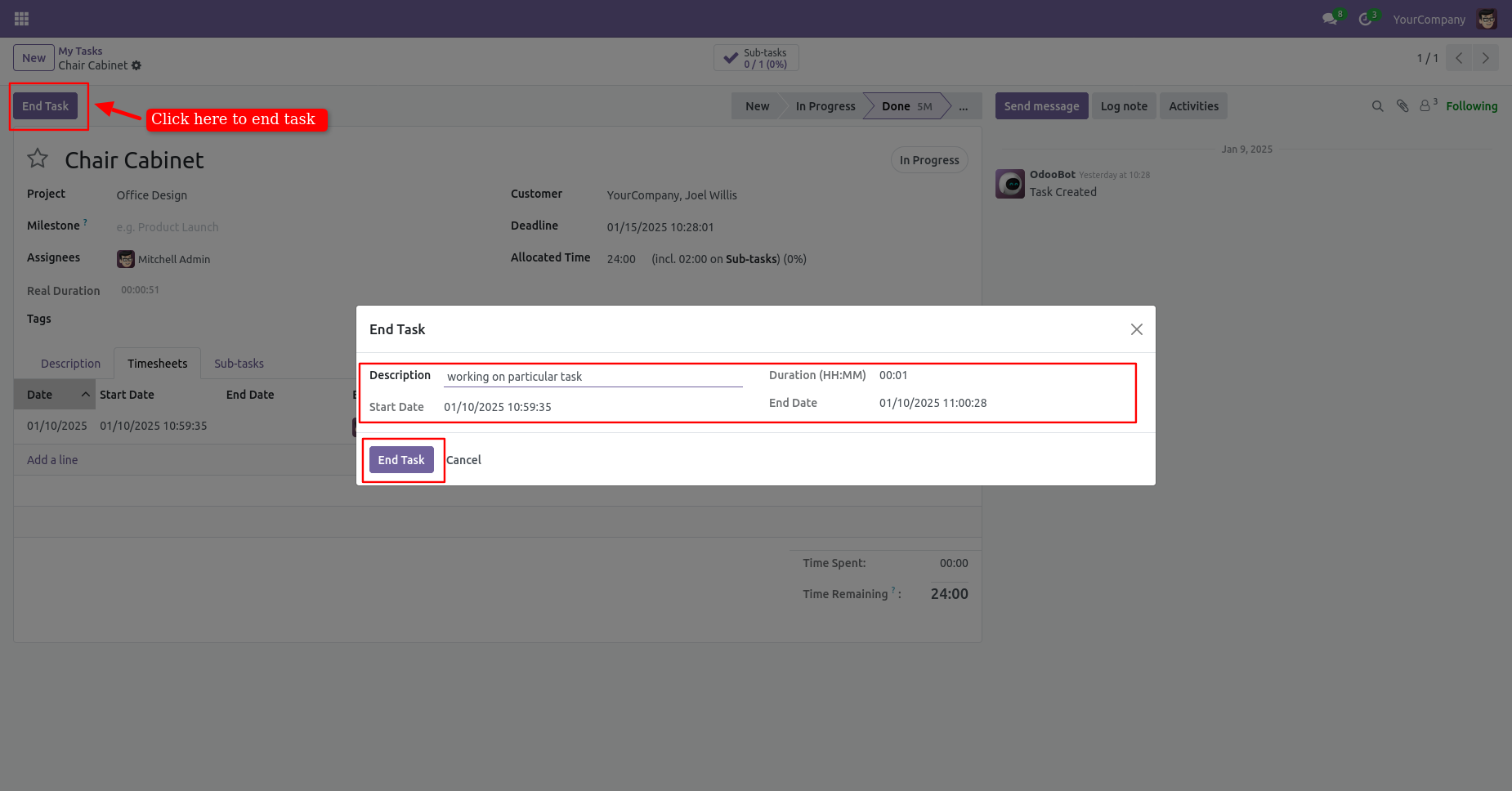Open the conversations chat icon
Viewport: 1512px width, 791px height.
[1330, 19]
